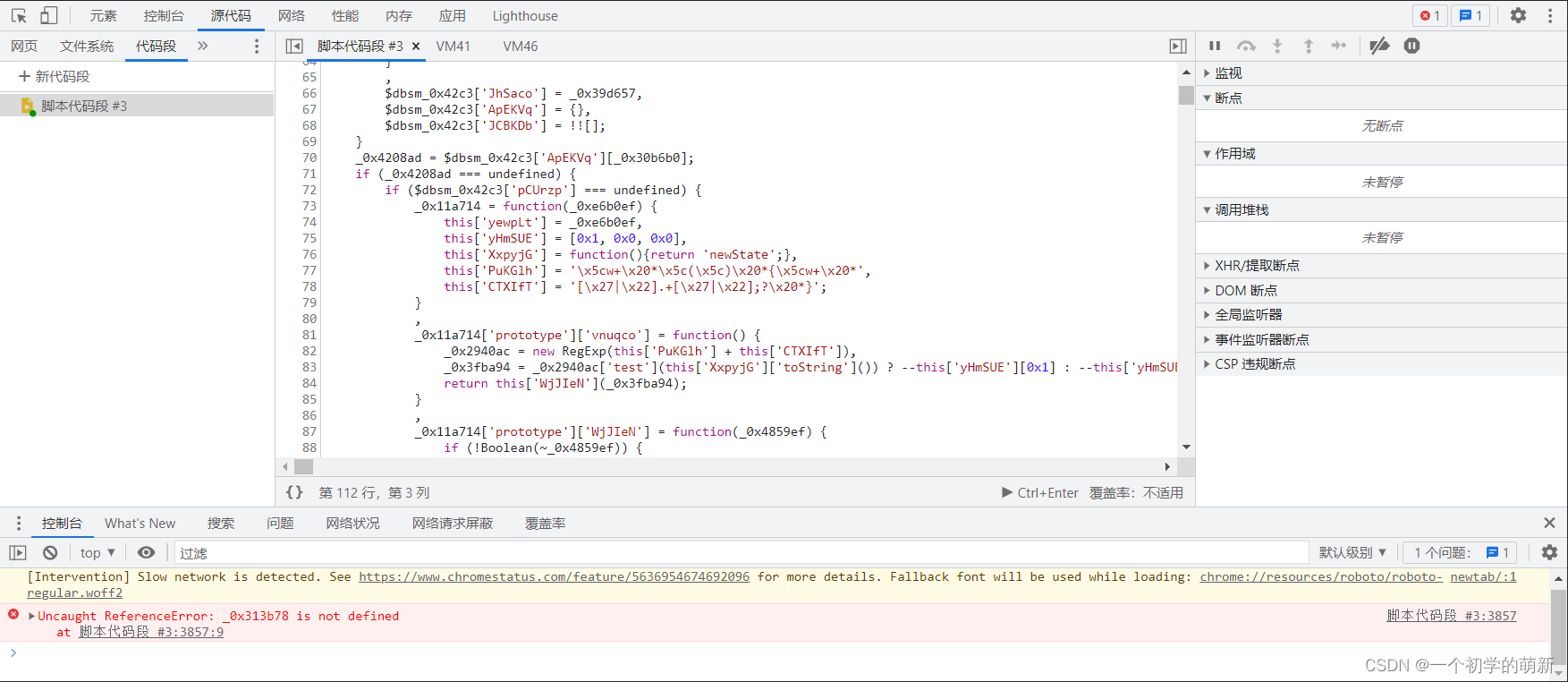The width and height of the screenshot is (1568, 682).
Task: Open the 网络状况 drawer tab
Action: coord(353,523)
